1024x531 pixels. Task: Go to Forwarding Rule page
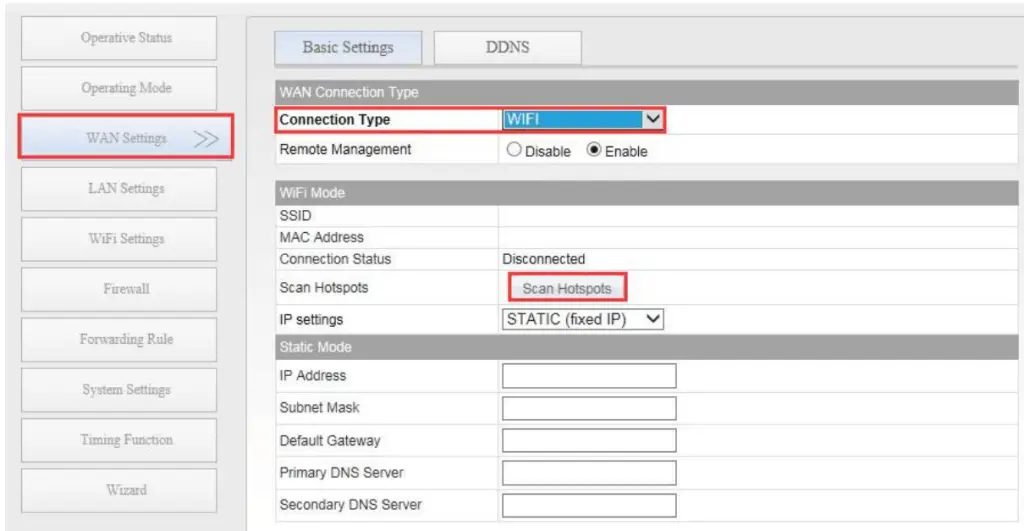(126, 339)
